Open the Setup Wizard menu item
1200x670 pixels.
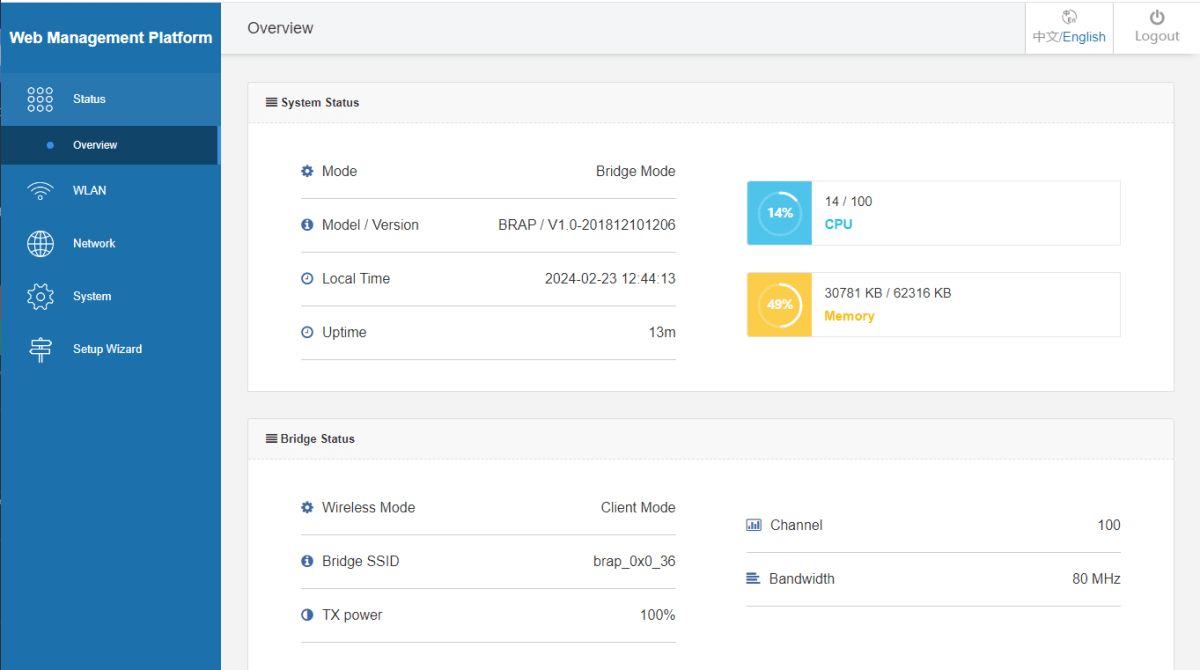(107, 350)
